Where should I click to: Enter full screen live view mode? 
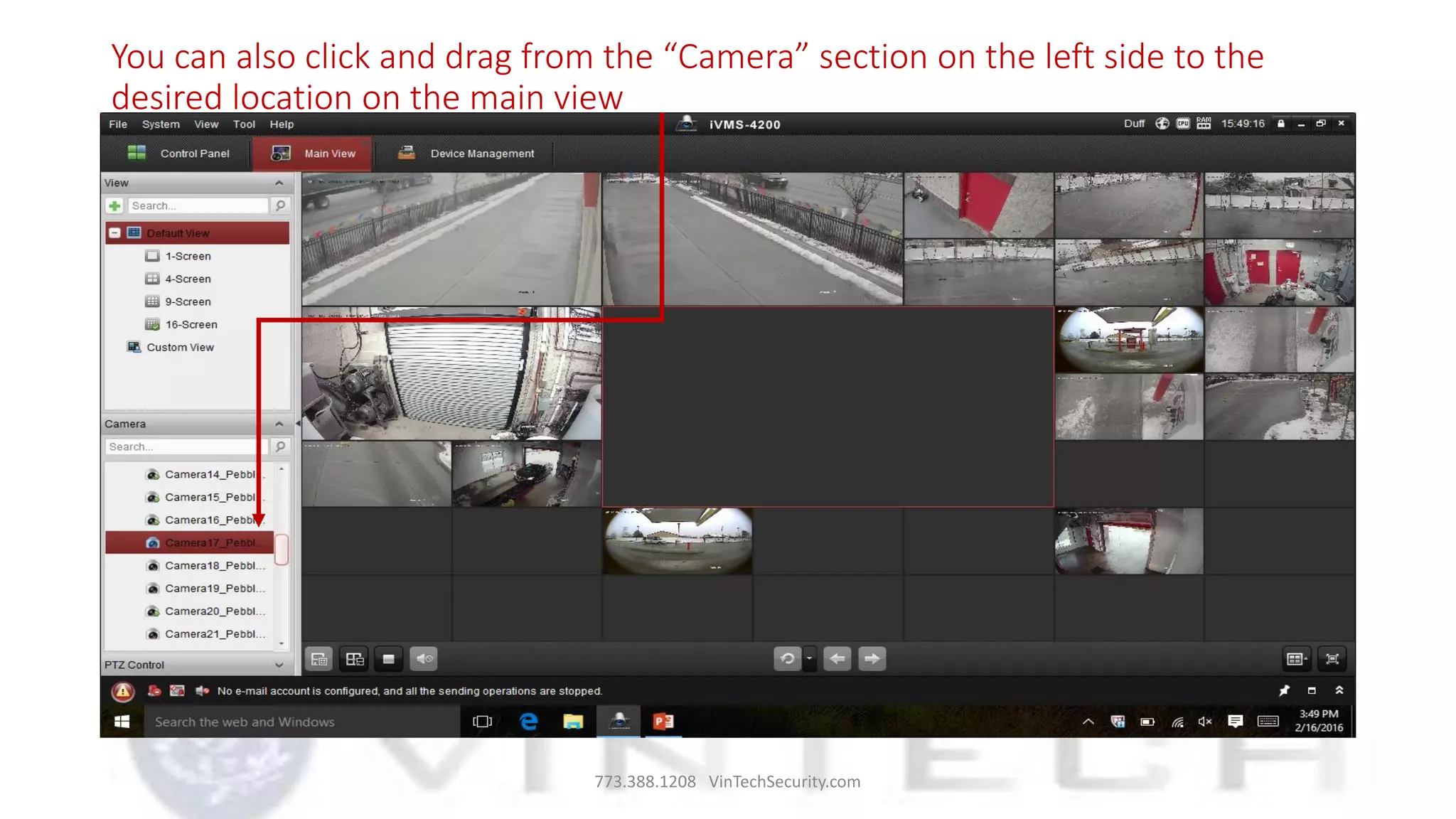tap(1332, 659)
